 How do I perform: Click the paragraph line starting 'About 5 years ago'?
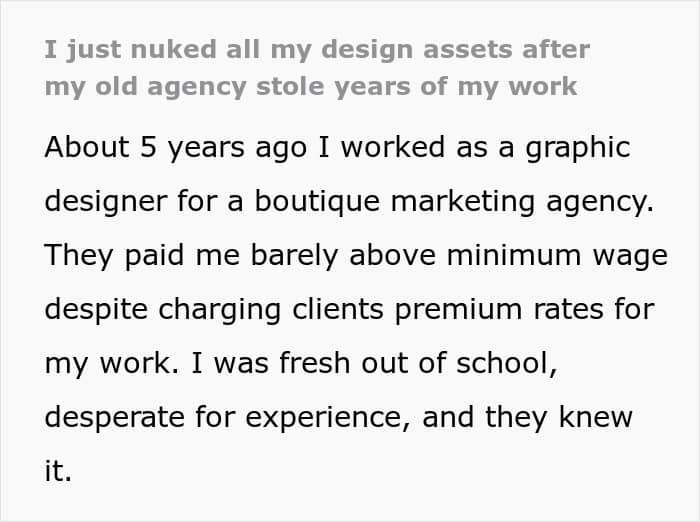(x=338, y=148)
